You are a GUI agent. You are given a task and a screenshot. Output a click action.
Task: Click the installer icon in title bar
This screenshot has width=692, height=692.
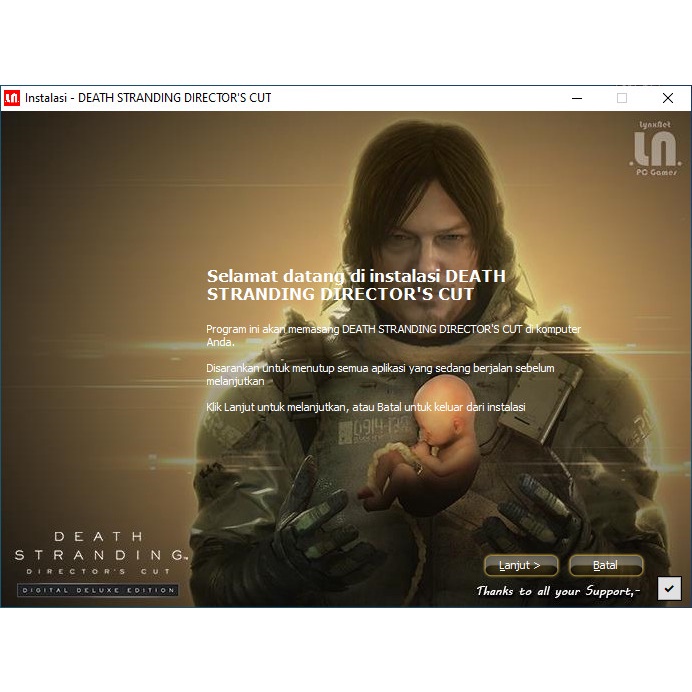pos(12,98)
